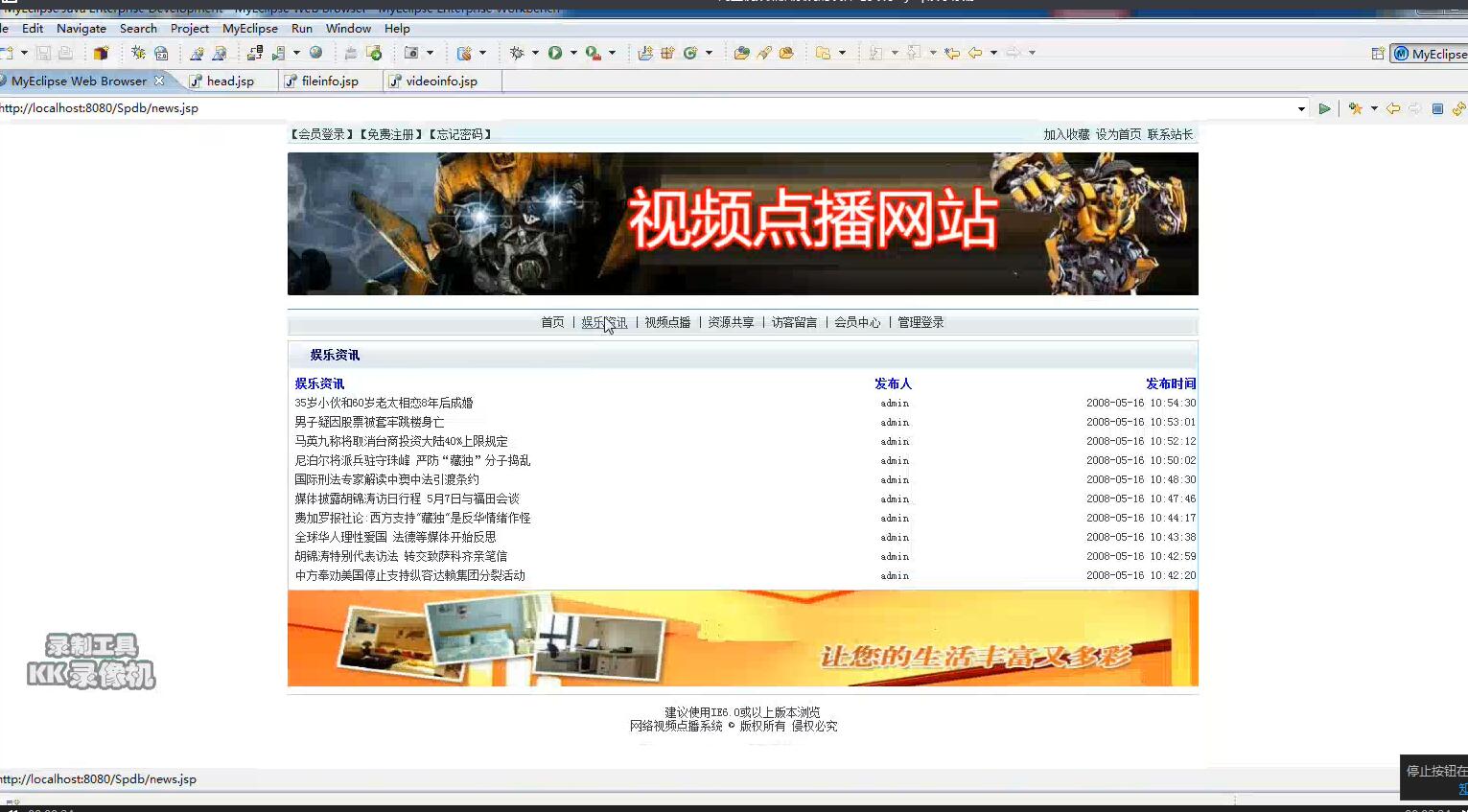This screenshot has width=1468, height=812.
Task: Open the Window menu
Action: point(348,29)
